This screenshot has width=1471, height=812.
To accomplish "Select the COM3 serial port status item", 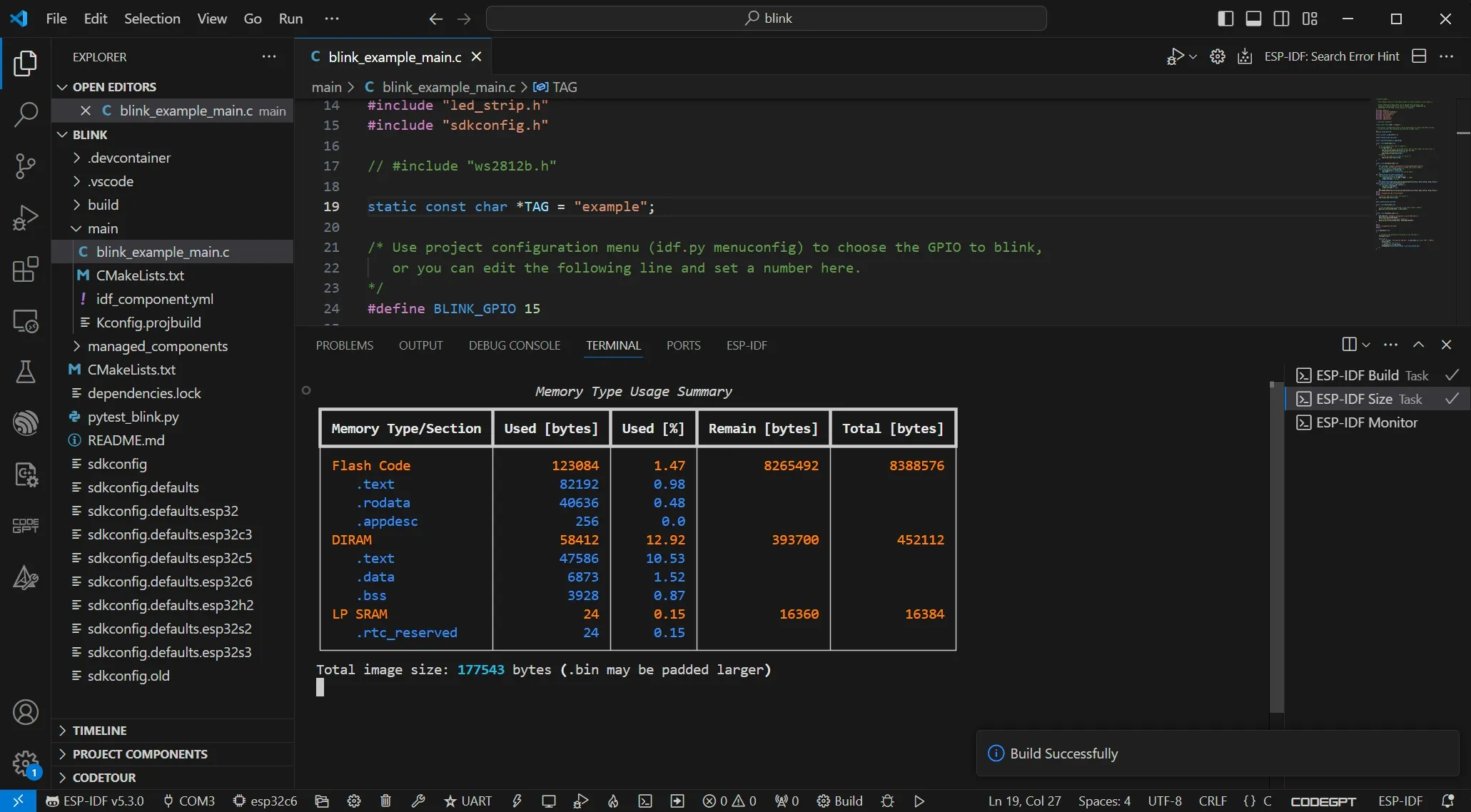I will pyautogui.click(x=189, y=801).
